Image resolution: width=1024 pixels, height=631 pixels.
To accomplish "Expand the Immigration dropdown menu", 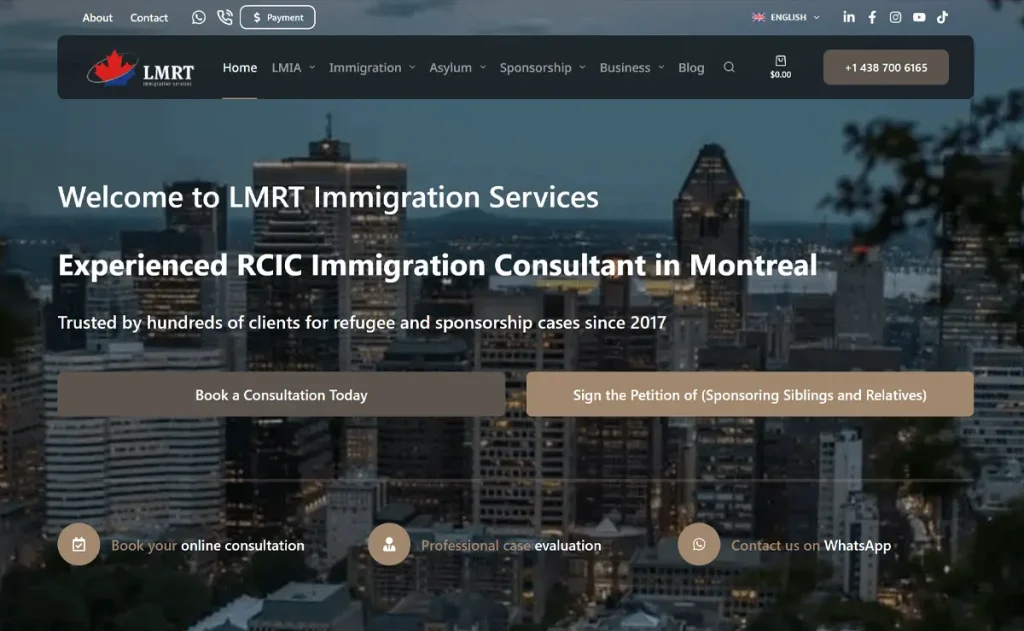I will 372,68.
